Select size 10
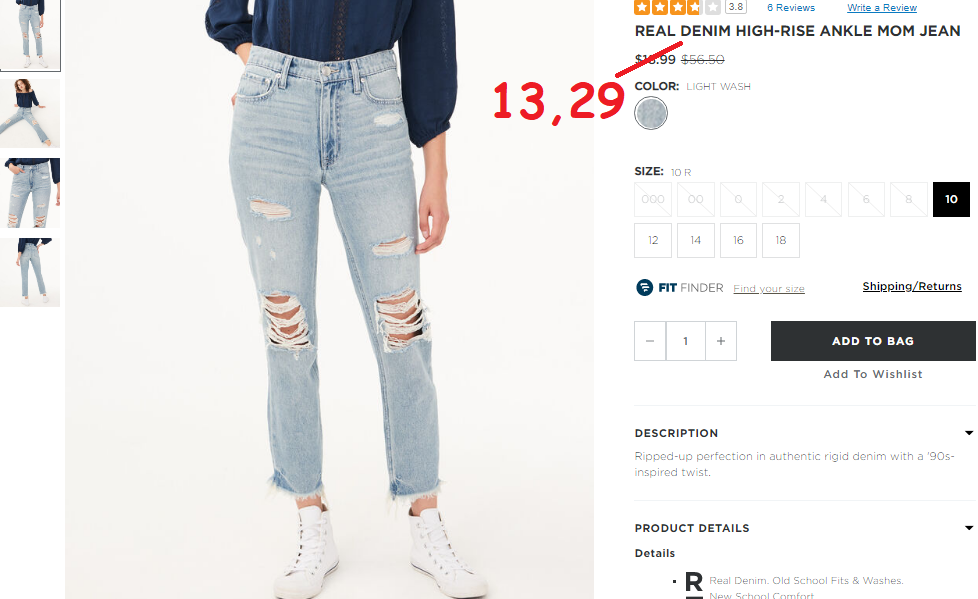Image resolution: width=978 pixels, height=599 pixels. click(x=951, y=199)
